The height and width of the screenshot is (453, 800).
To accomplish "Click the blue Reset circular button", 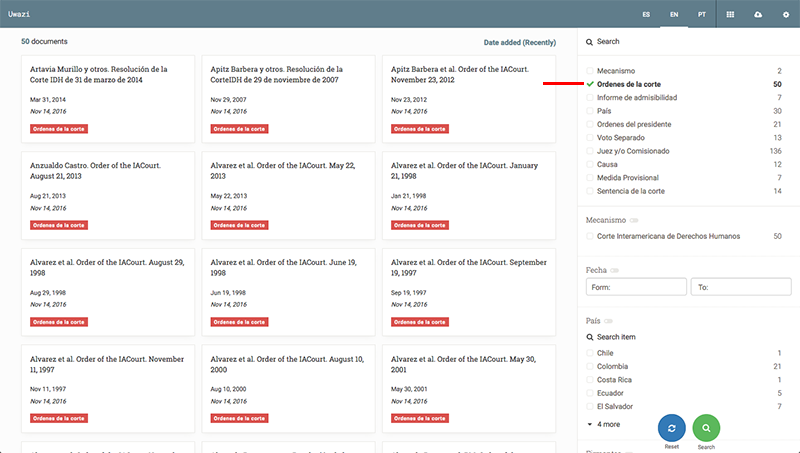I will click(x=671, y=428).
